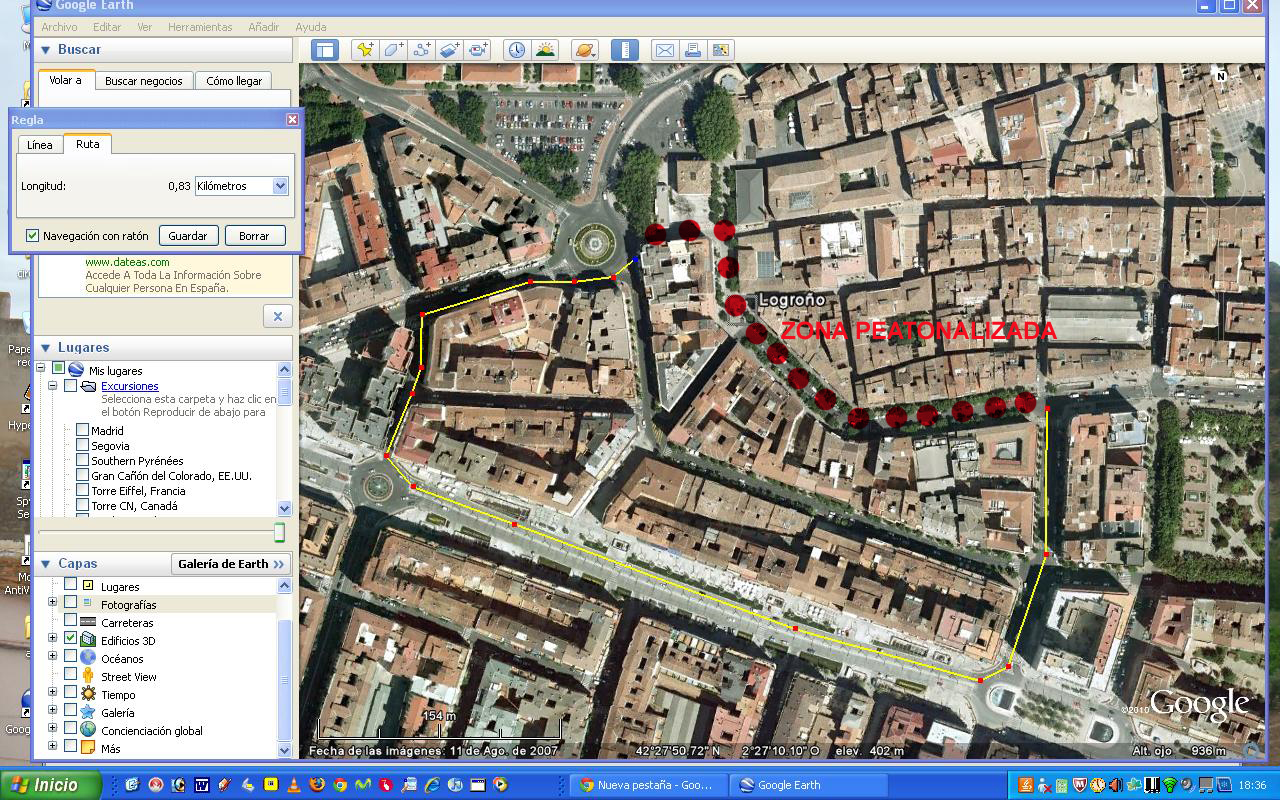
Task: Toggle the Navegación con ratón checkbox
Action: click(x=32, y=236)
